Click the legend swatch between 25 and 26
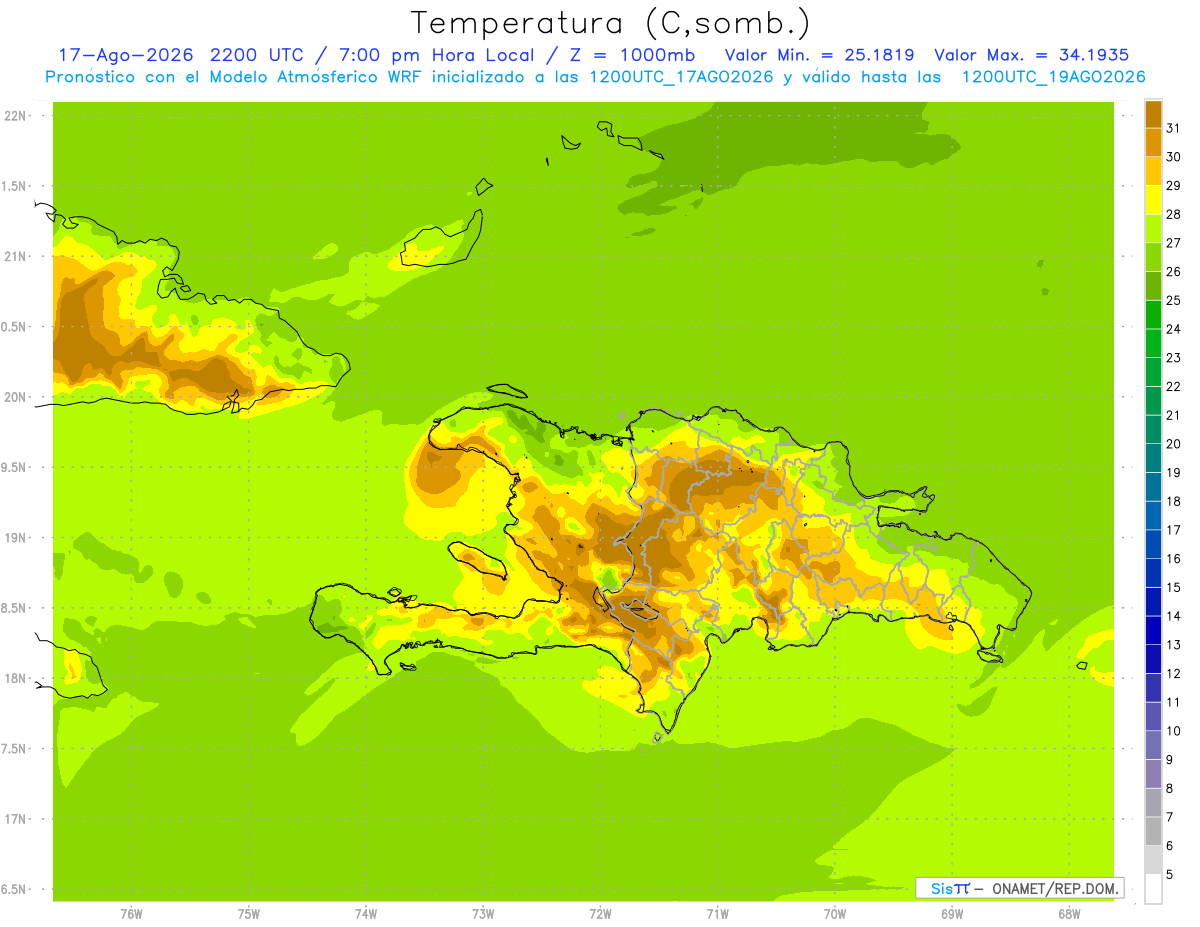The height and width of the screenshot is (927, 1200). [x=1153, y=286]
